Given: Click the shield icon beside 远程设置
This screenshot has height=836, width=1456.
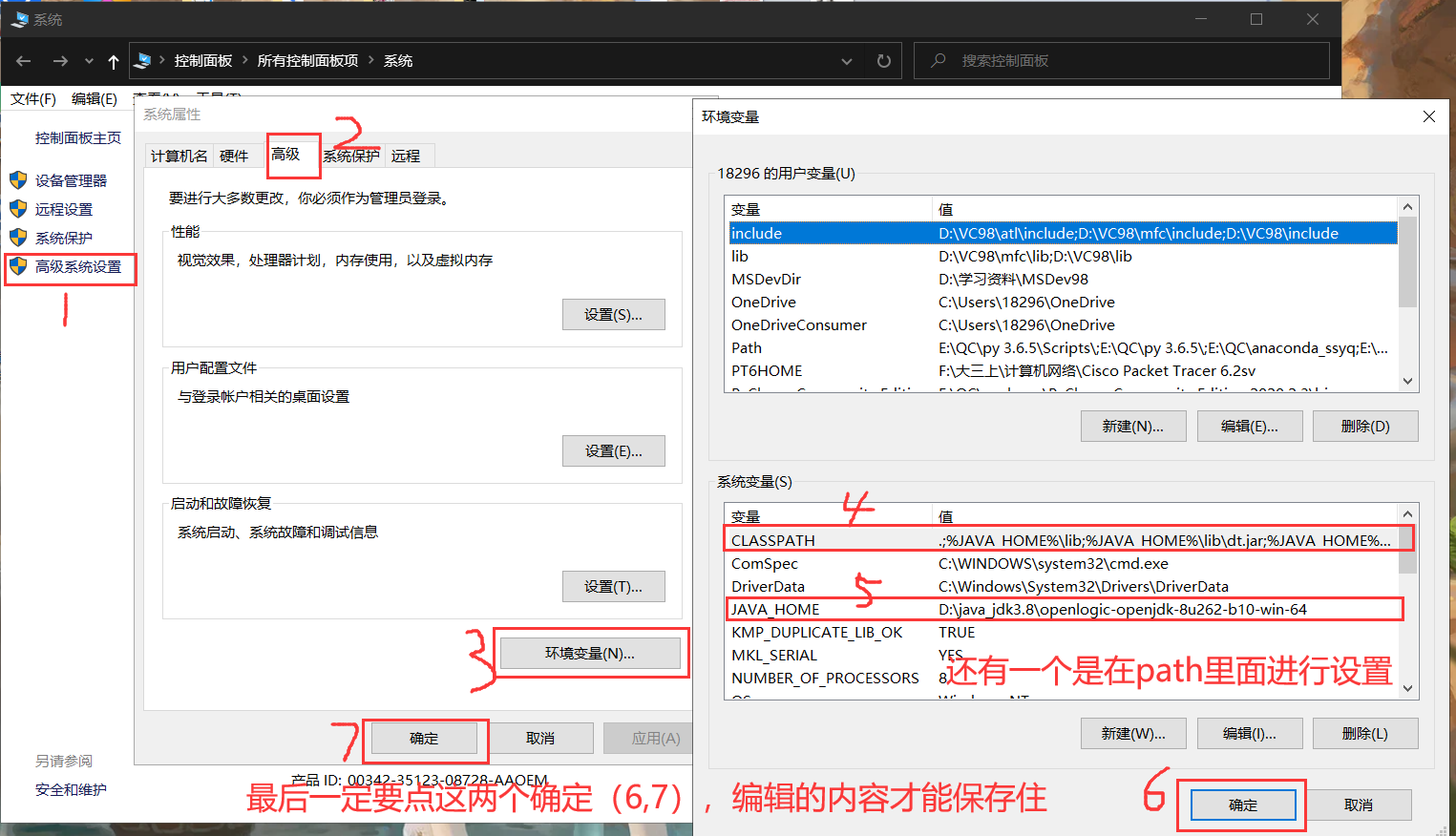Looking at the screenshot, I should pos(18,208).
